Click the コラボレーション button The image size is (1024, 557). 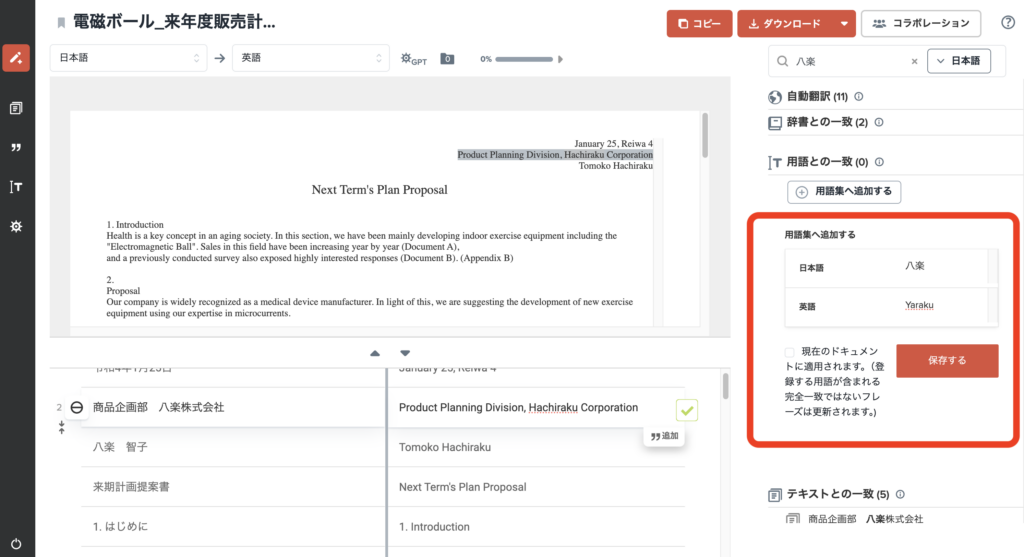tap(921, 23)
